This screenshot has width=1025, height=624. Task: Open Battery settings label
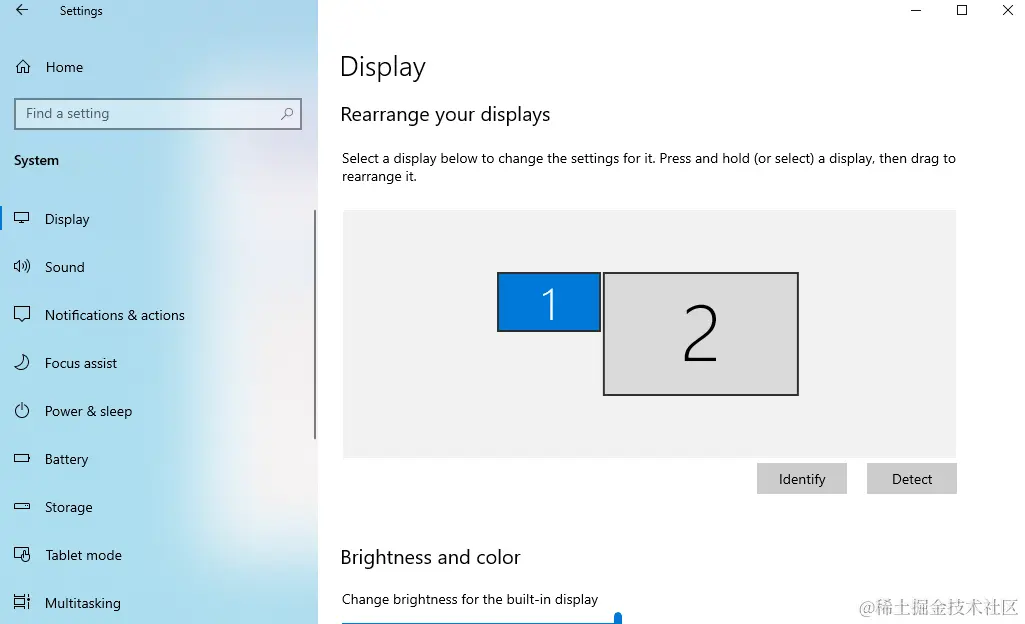coord(66,459)
